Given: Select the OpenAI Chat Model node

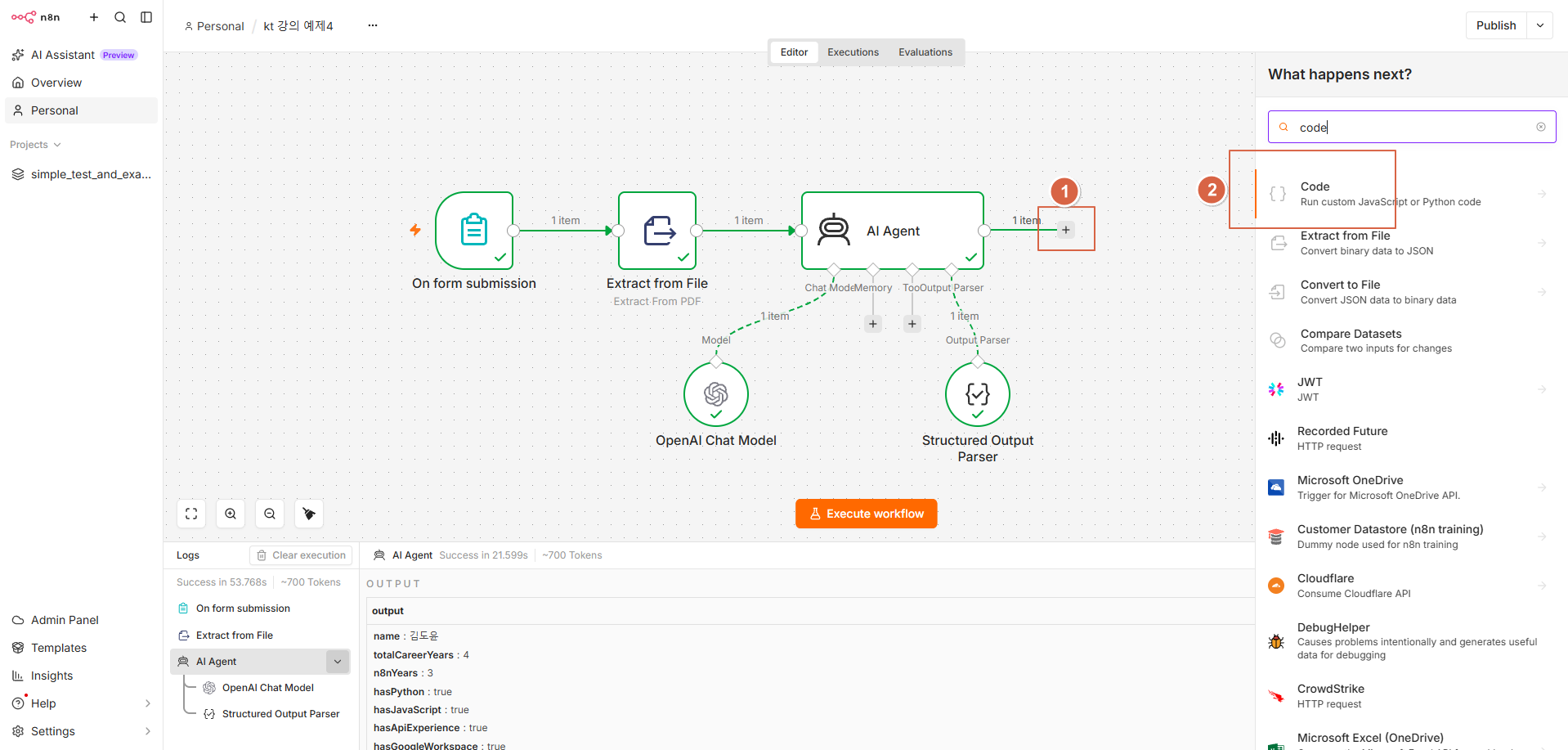Looking at the screenshot, I should tap(716, 394).
